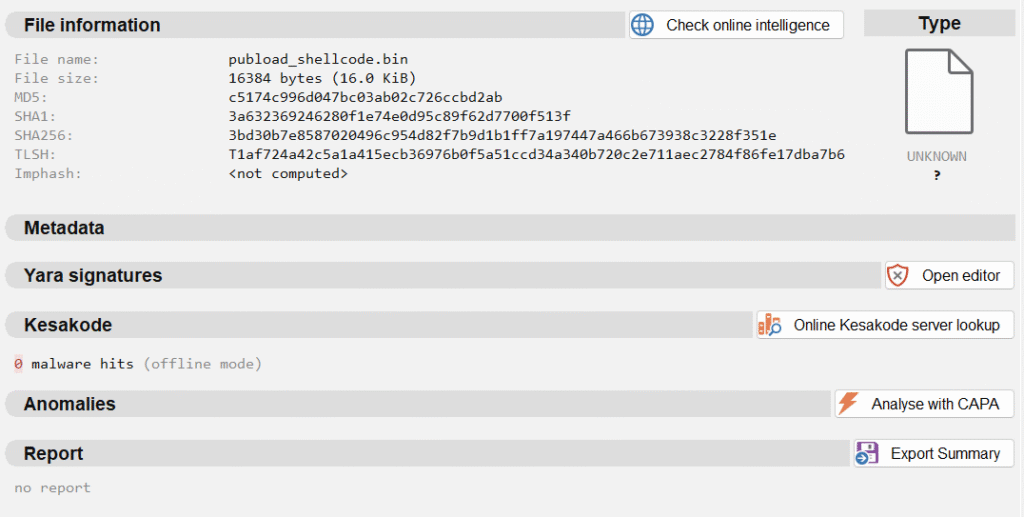Click the orange lightning CAPA icon
Screen dimensions: 1024x517
[x=848, y=404]
